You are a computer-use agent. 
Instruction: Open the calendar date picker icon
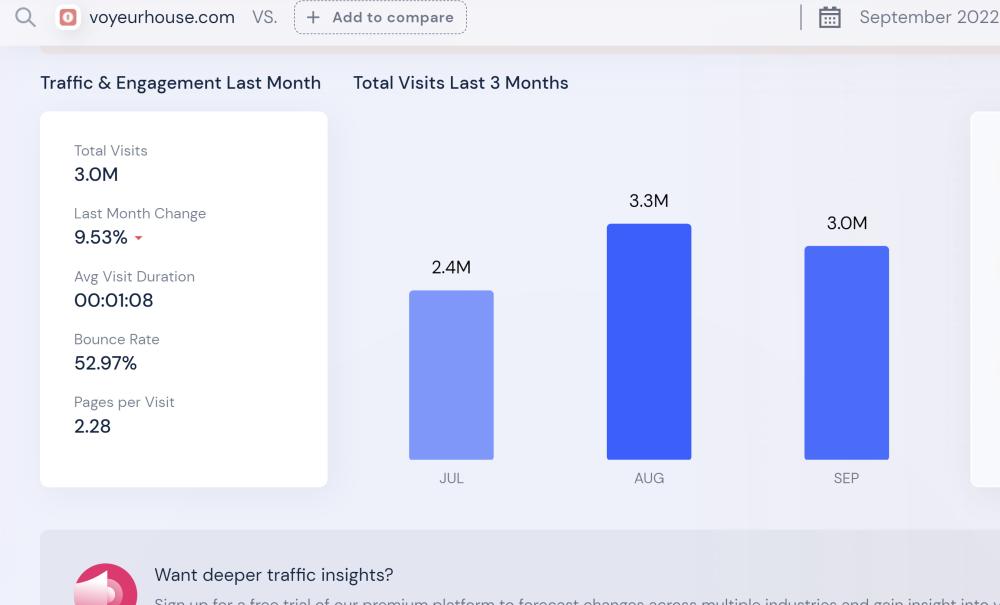pos(830,17)
